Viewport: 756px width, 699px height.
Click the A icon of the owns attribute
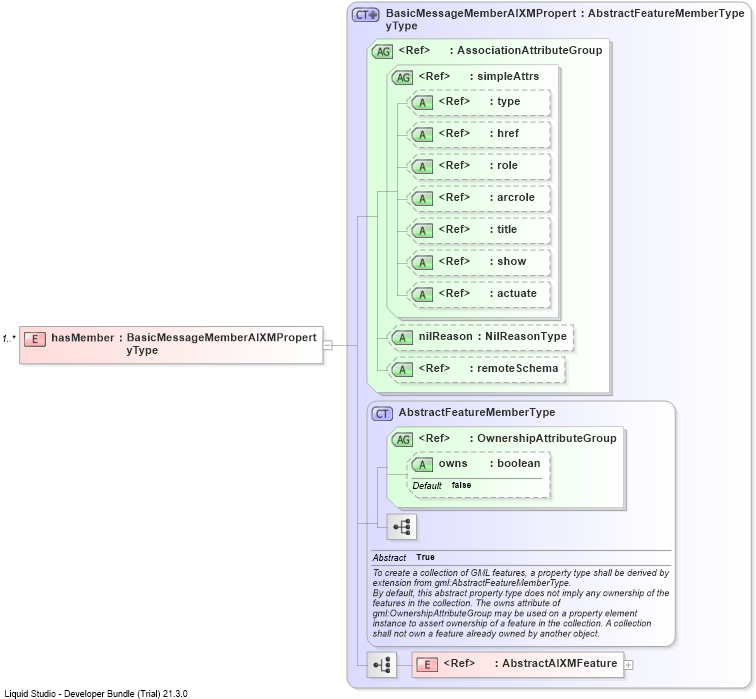422,464
